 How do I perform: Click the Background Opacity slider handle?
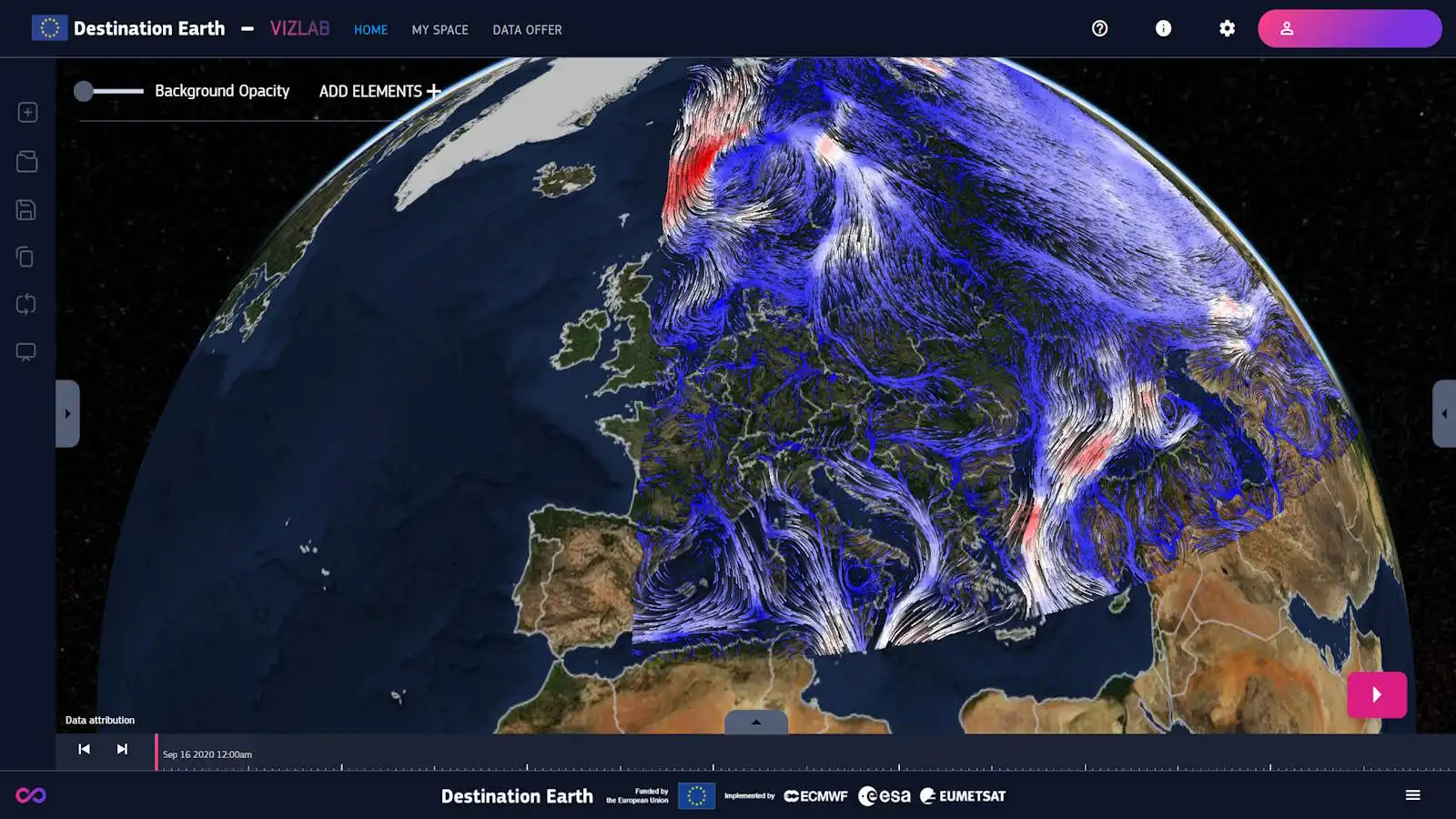point(84,91)
